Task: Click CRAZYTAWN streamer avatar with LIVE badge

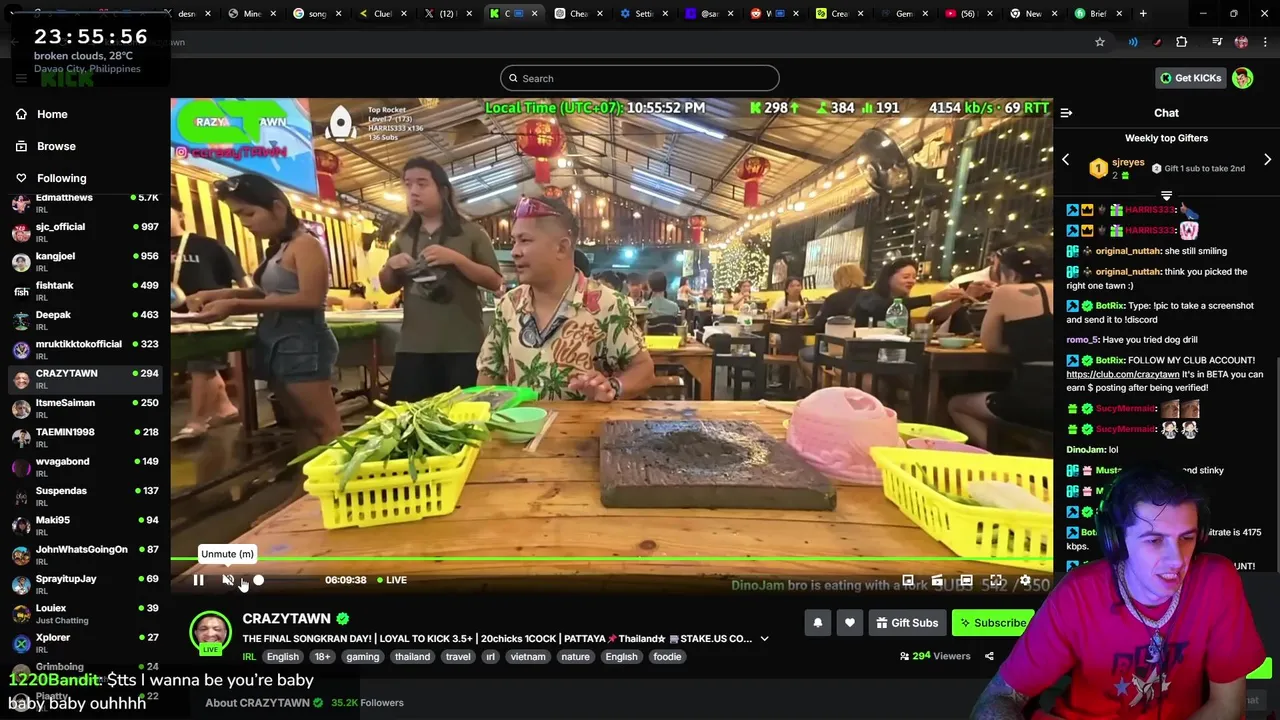Action: 210,633
